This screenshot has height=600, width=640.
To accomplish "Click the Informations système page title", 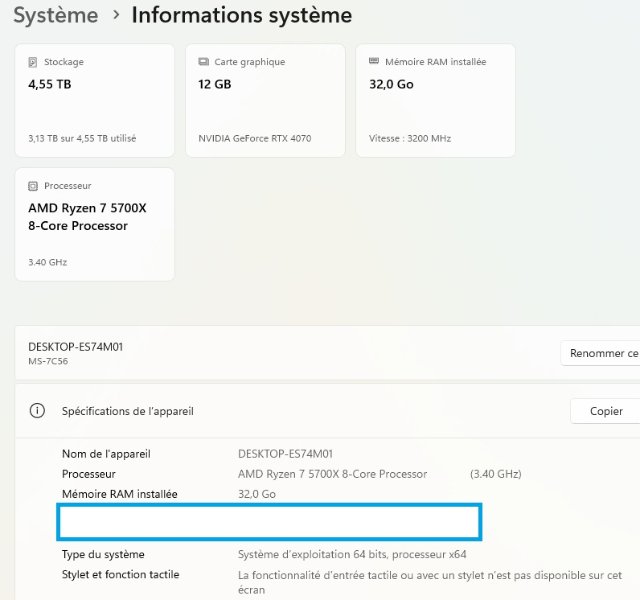I will point(241,15).
